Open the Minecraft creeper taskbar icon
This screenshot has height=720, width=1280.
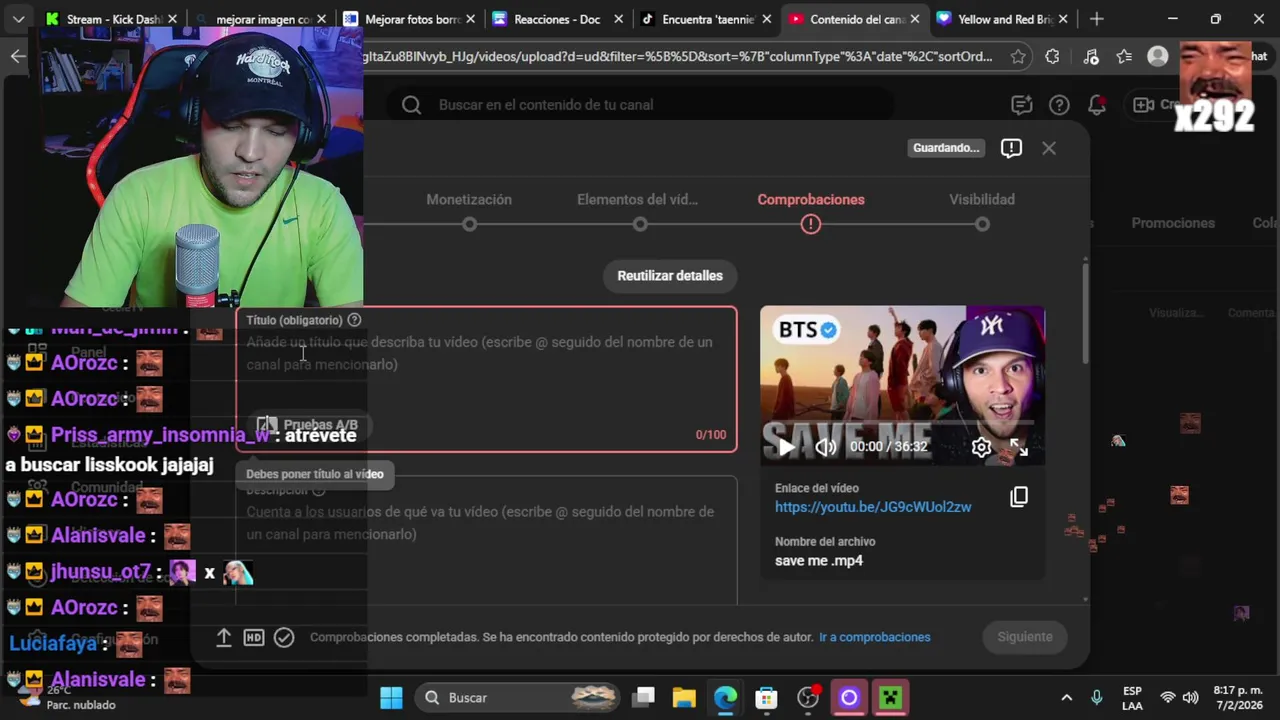[x=890, y=697]
